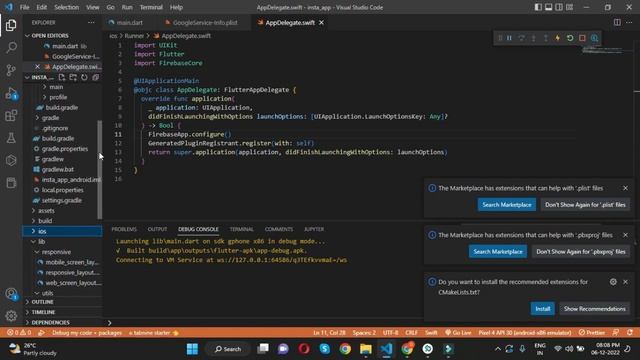Click Show Recommendations button
Screen dimensions: 640x360
click(x=594, y=309)
